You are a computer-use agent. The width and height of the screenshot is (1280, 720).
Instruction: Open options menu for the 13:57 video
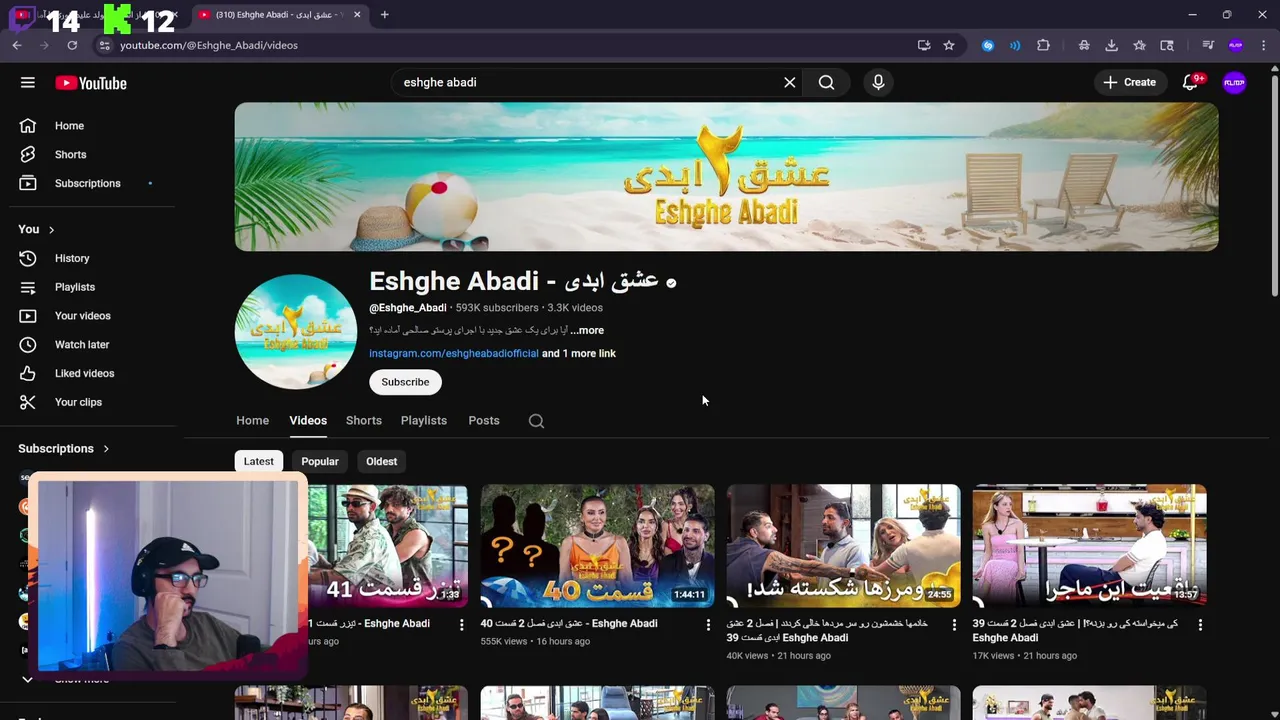tap(1200, 625)
